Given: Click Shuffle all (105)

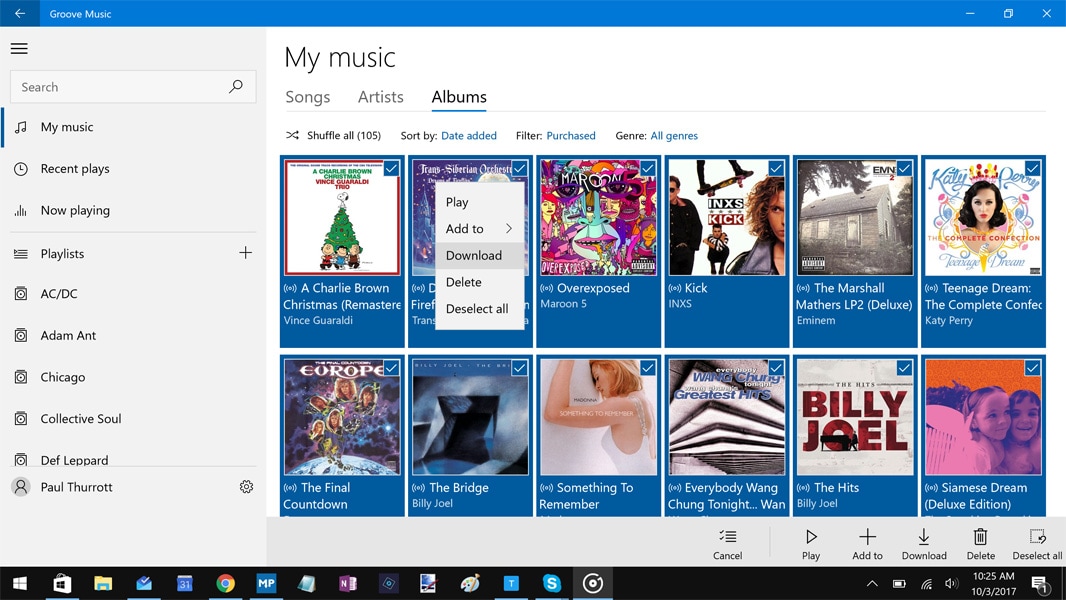Looking at the screenshot, I should point(333,135).
